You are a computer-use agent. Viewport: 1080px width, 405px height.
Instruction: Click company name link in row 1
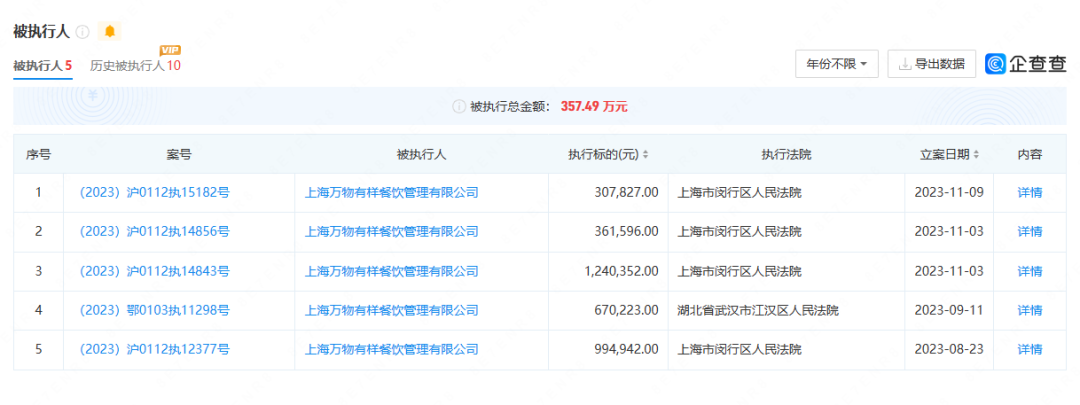point(392,193)
